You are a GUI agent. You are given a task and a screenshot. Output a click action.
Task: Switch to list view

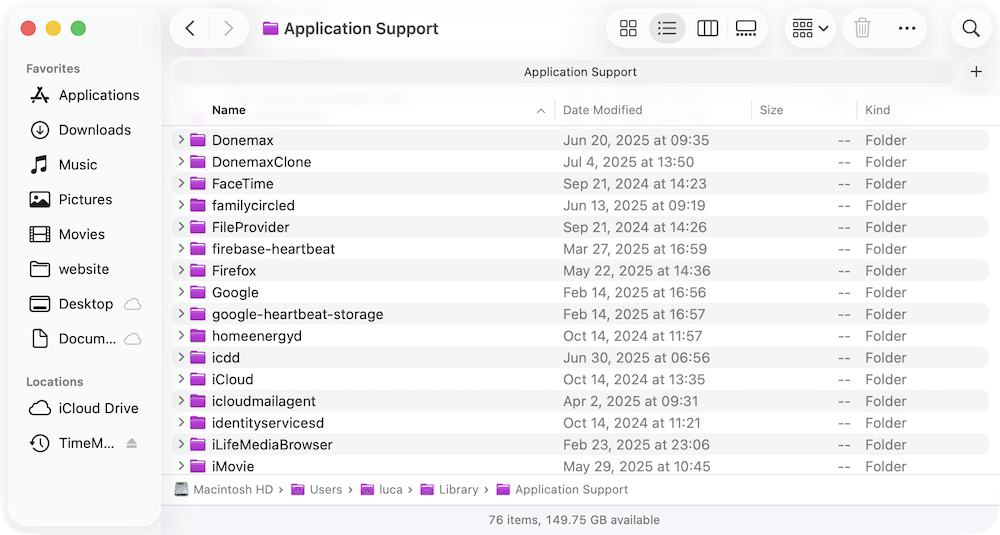(x=667, y=28)
